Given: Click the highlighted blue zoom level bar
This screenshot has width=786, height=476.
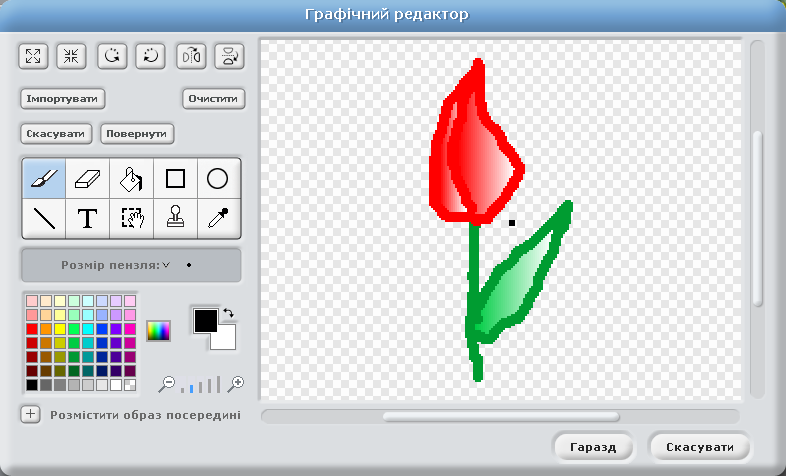Looking at the screenshot, I should click(191, 388).
